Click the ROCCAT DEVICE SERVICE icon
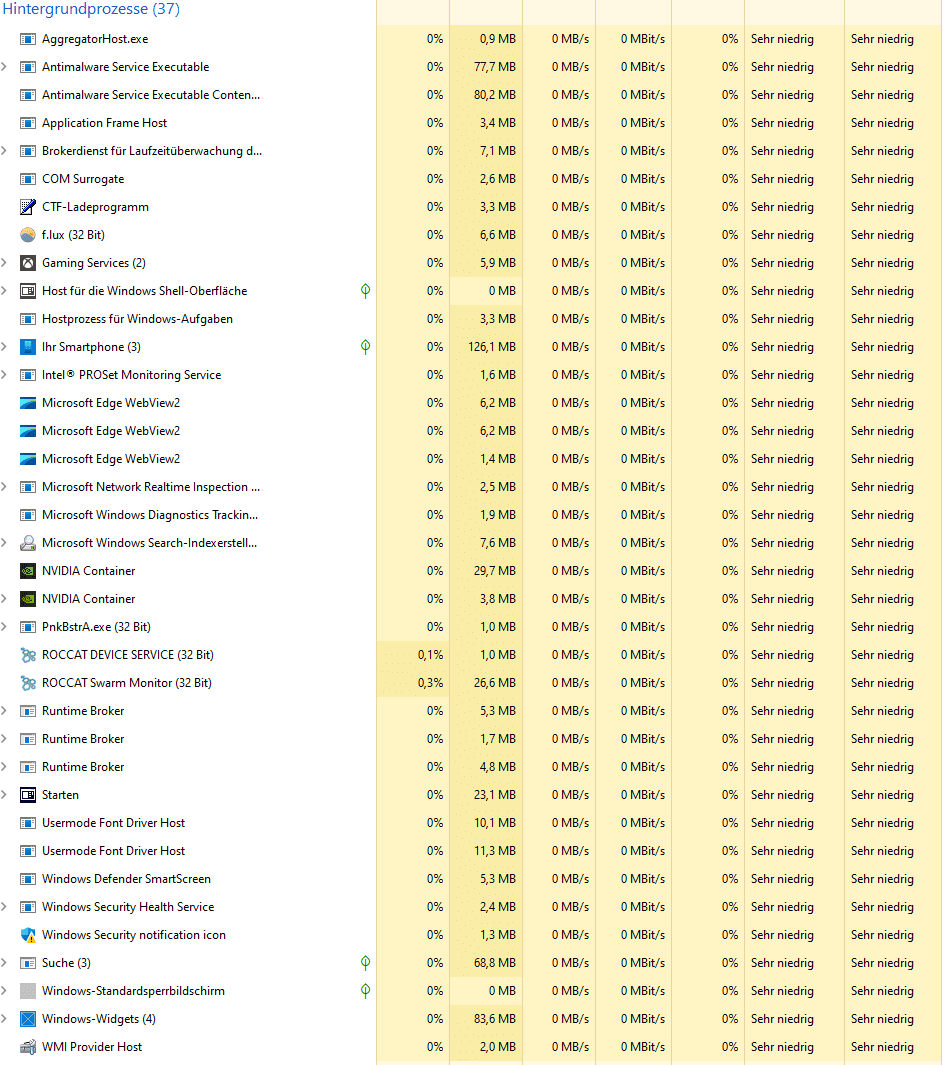Viewport: 949px width, 1065px height. pyautogui.click(x=28, y=655)
